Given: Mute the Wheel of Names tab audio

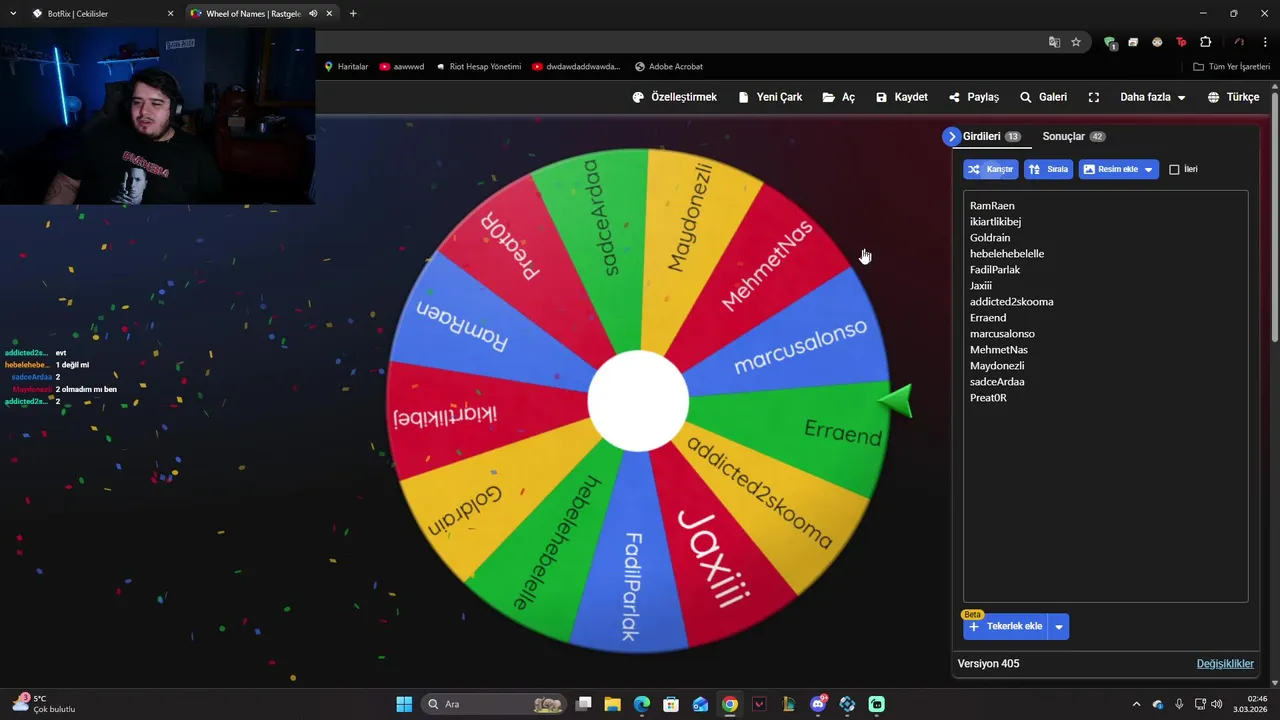Looking at the screenshot, I should point(313,14).
